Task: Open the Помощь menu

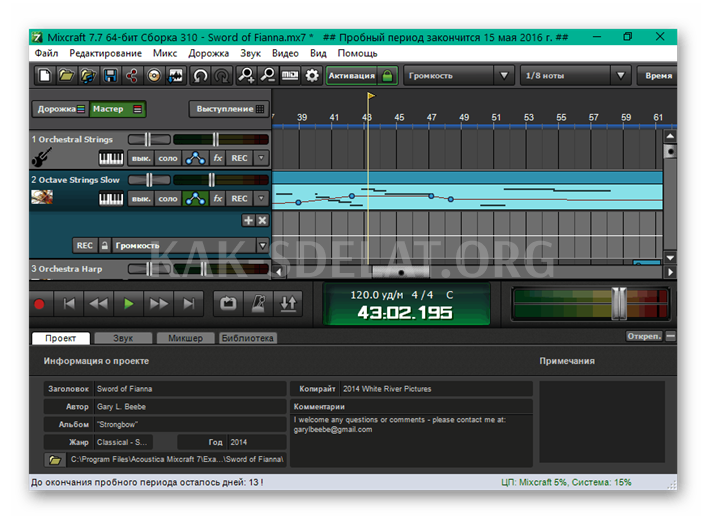Action: pyautogui.click(x=358, y=53)
